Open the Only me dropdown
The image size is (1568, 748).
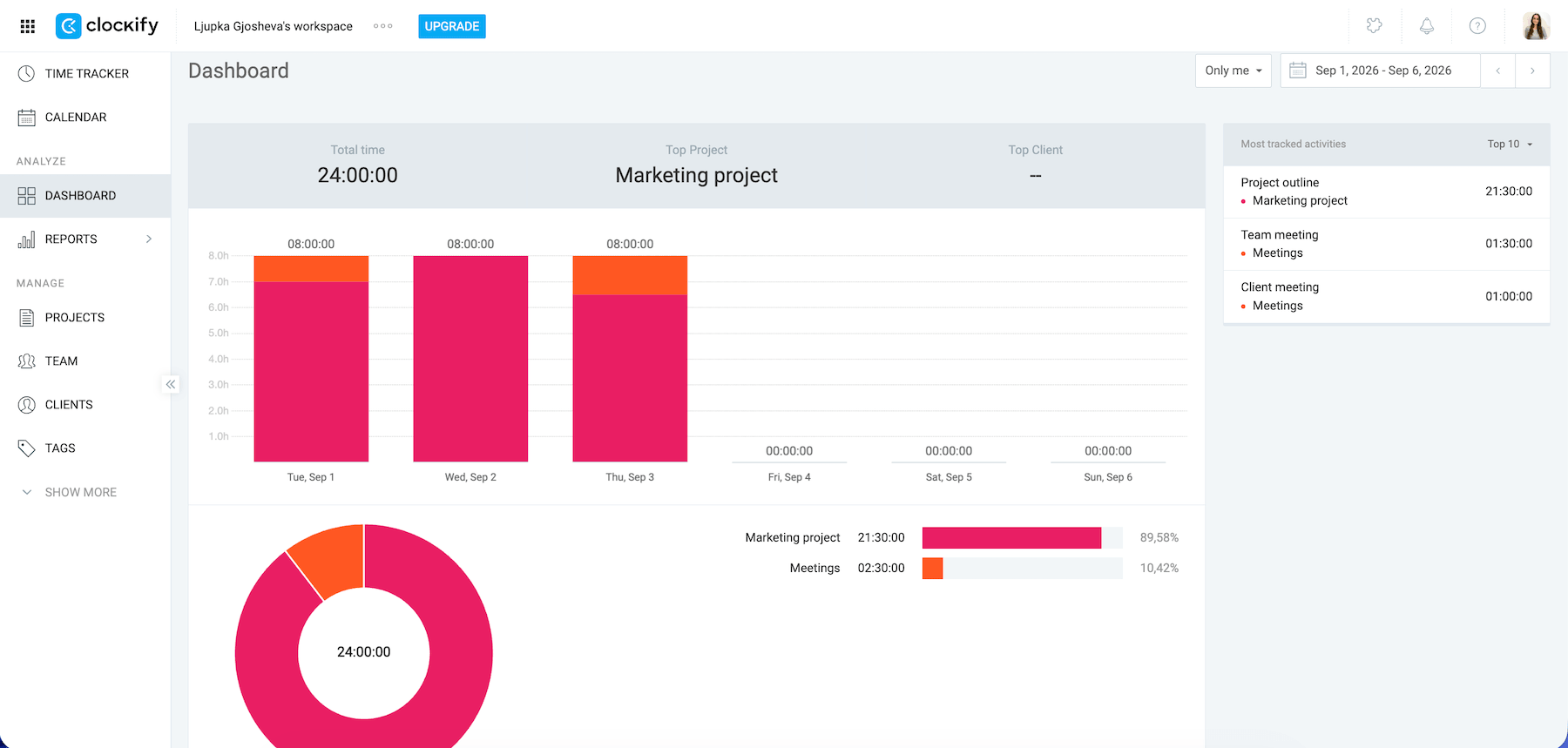tap(1233, 71)
